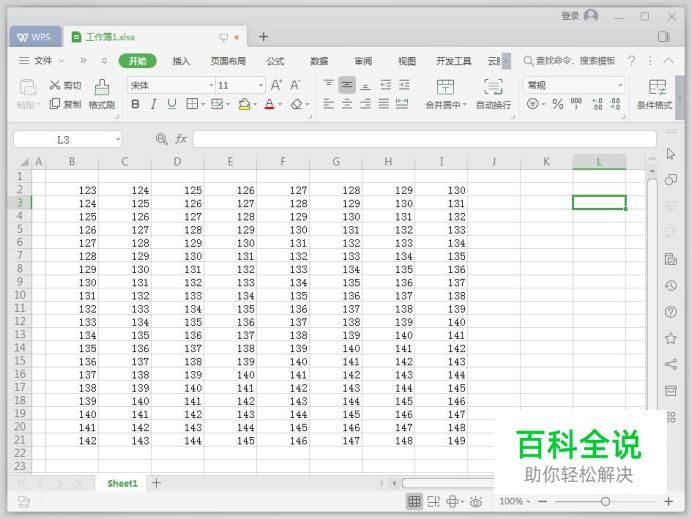Click Merge and Center (合并居中)
Viewport: 692px width, 519px height.
tap(446, 94)
